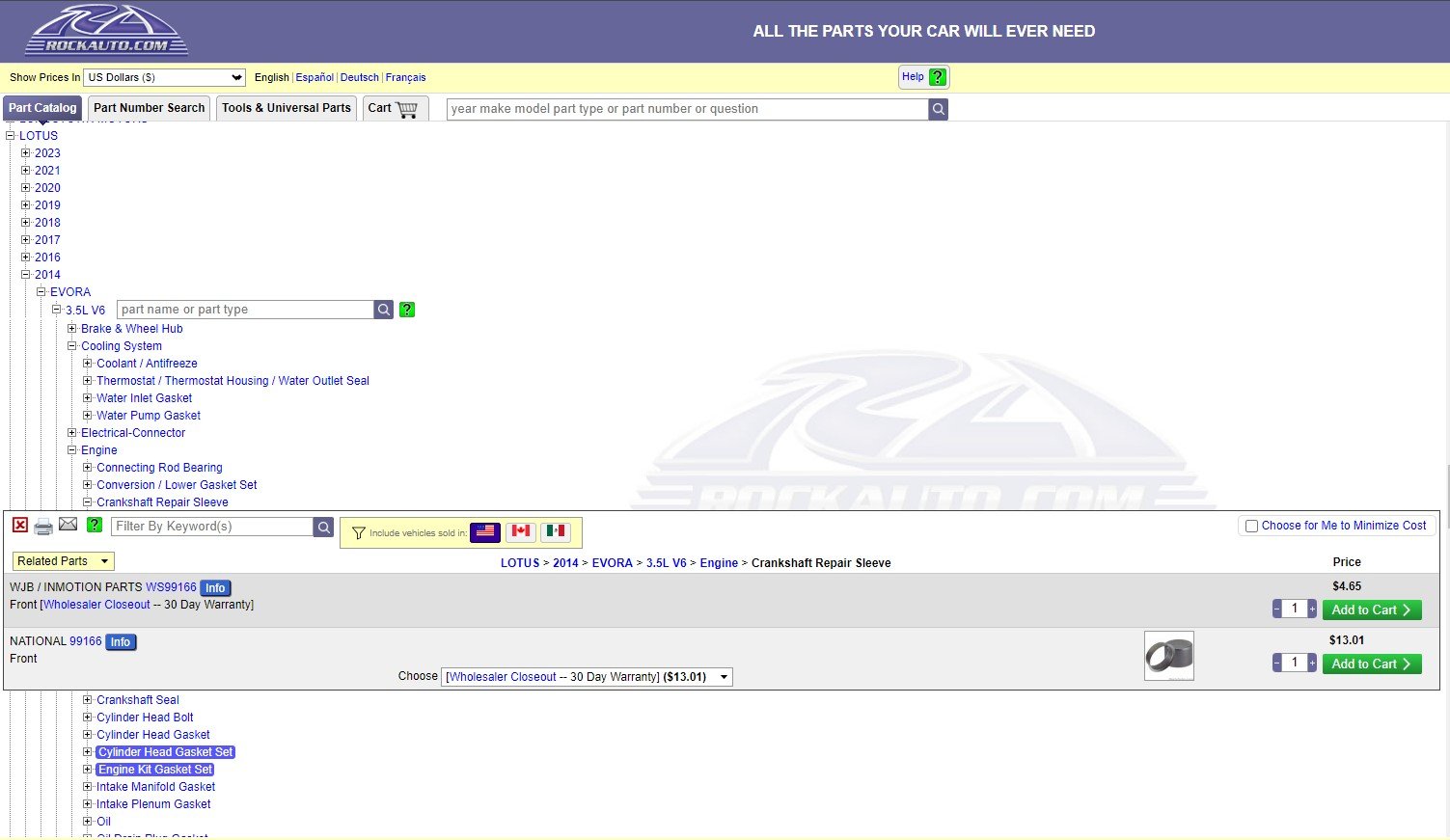The image size is (1450, 840).
Task: Open the Related Parts dropdown
Action: coord(64,561)
